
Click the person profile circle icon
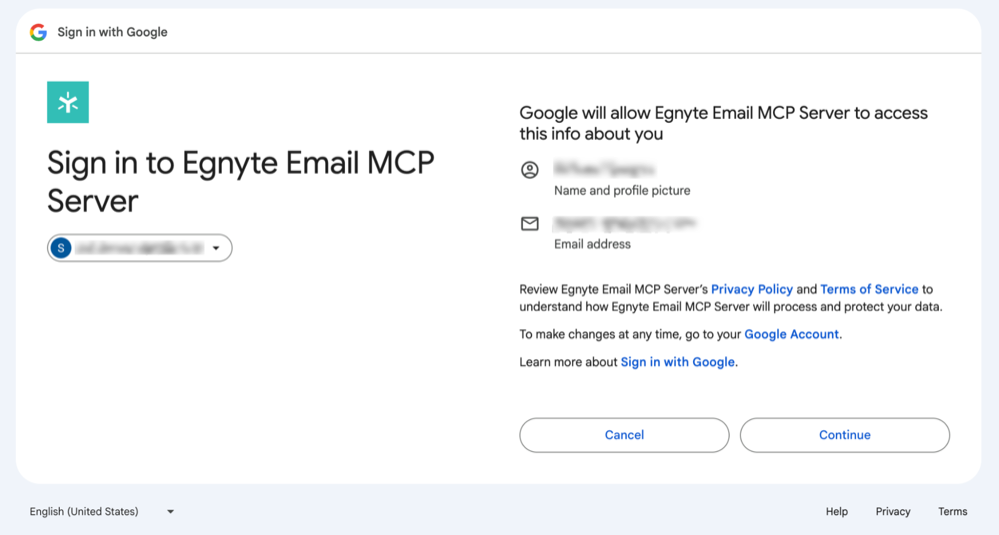click(x=530, y=170)
